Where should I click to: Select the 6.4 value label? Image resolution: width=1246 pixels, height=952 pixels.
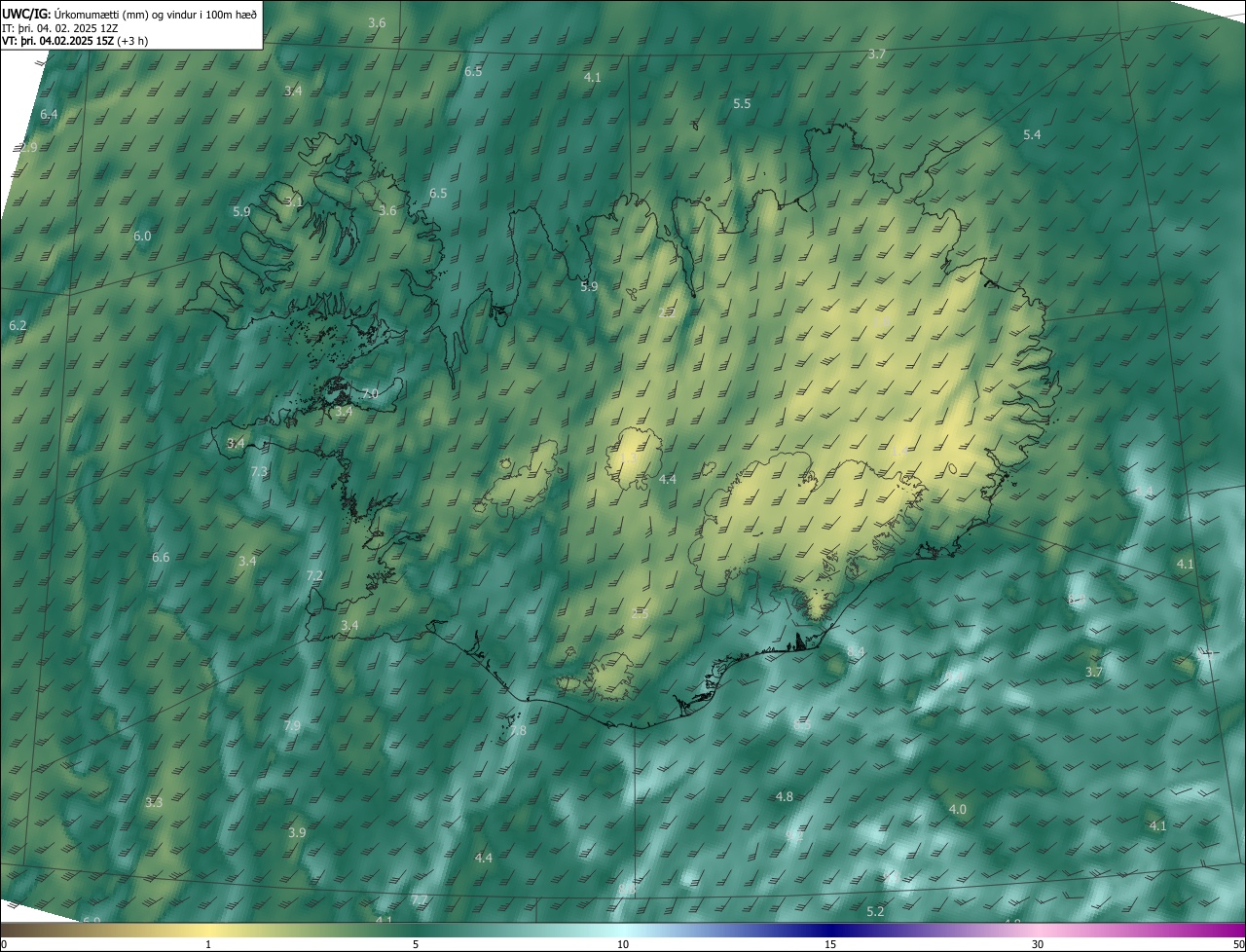(49, 114)
